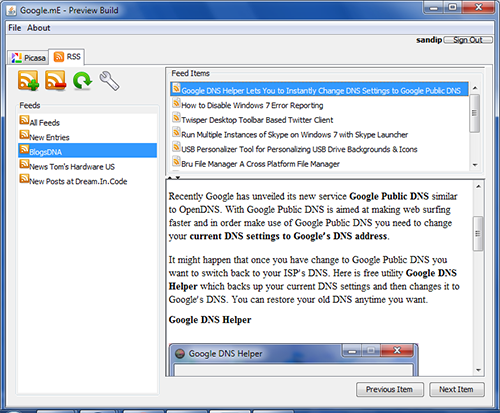Open the About menu

coord(39,28)
